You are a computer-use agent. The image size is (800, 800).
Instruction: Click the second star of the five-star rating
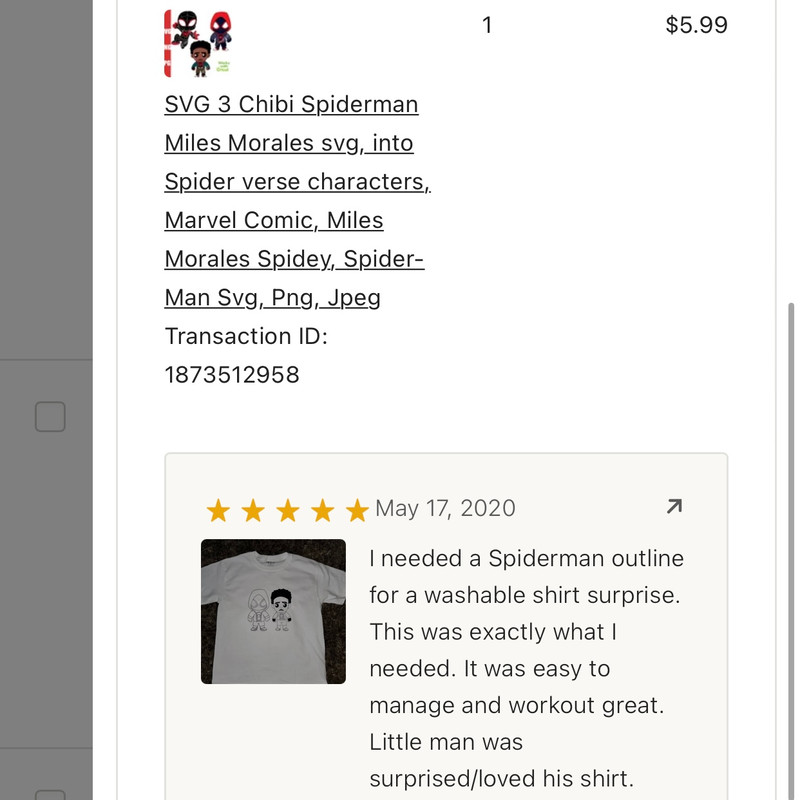[254, 509]
